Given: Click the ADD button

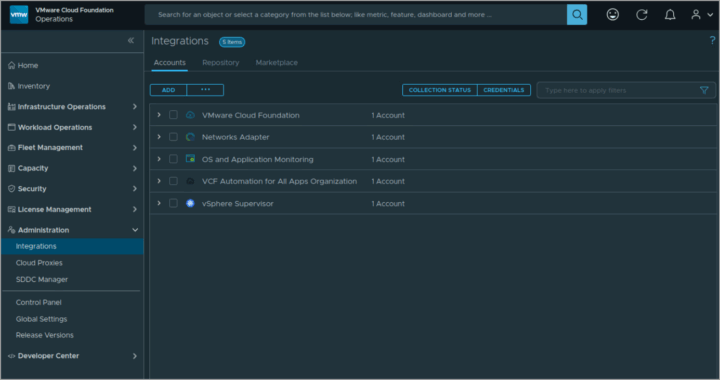Looking at the screenshot, I should pos(169,90).
